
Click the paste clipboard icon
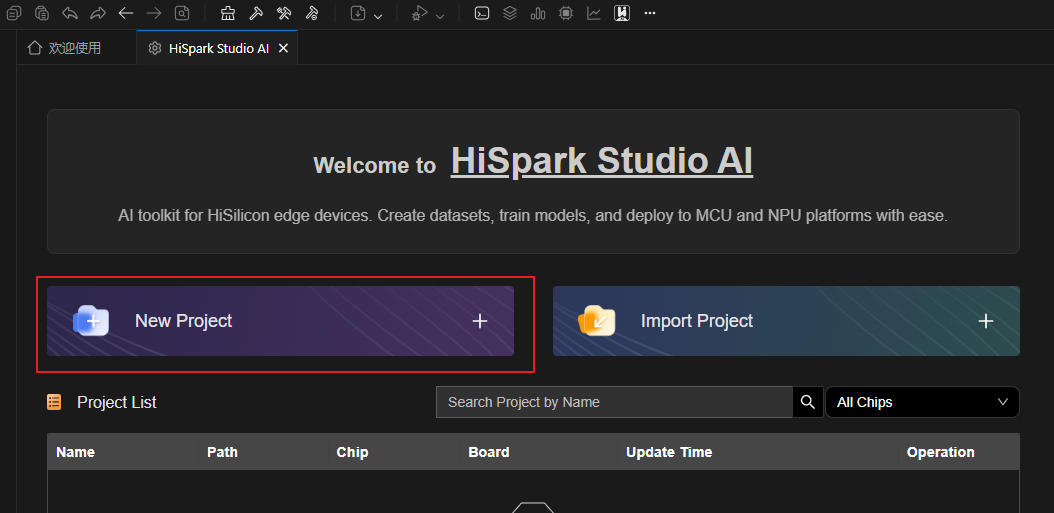pos(42,13)
